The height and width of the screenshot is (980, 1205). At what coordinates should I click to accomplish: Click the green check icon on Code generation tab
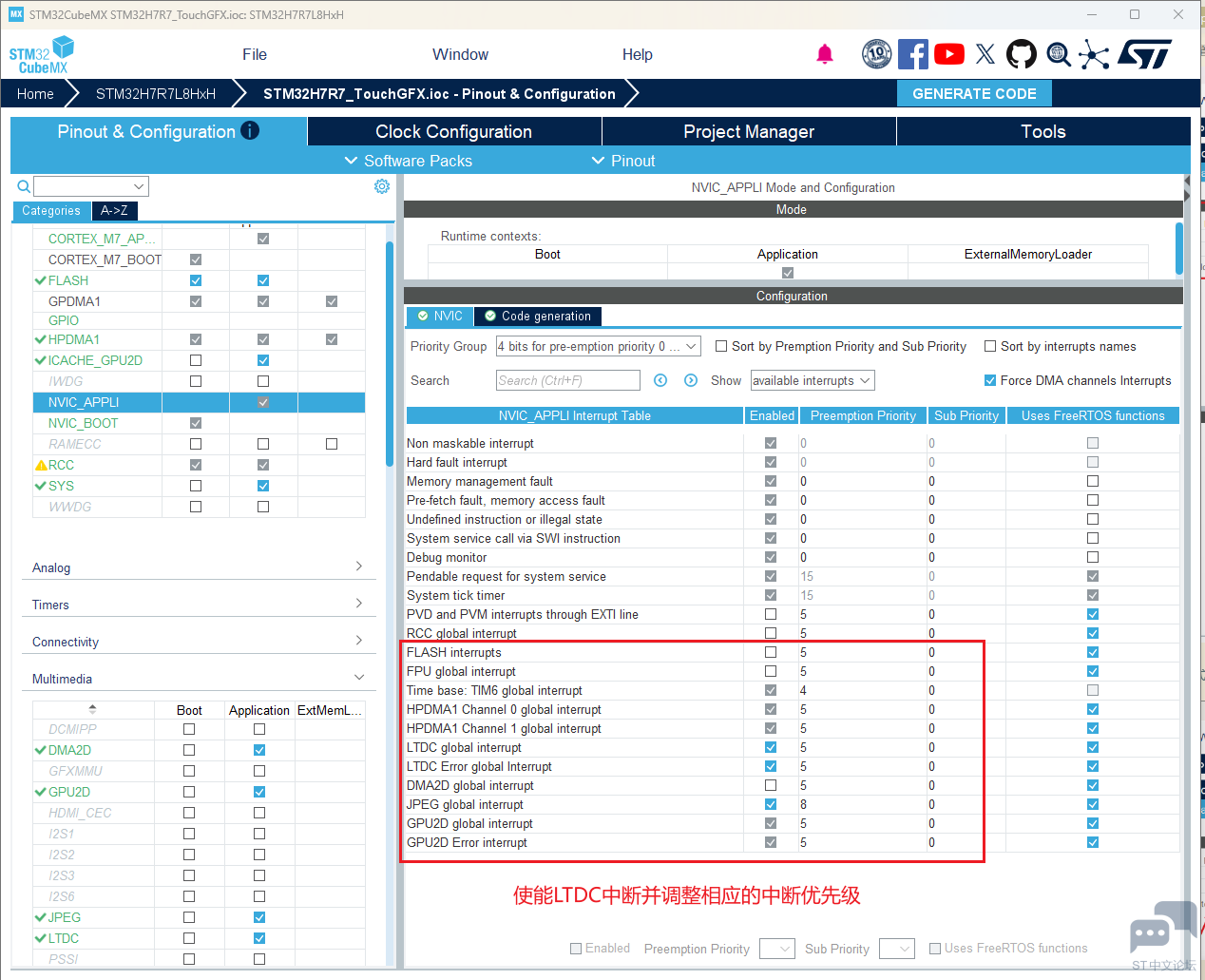pos(490,317)
